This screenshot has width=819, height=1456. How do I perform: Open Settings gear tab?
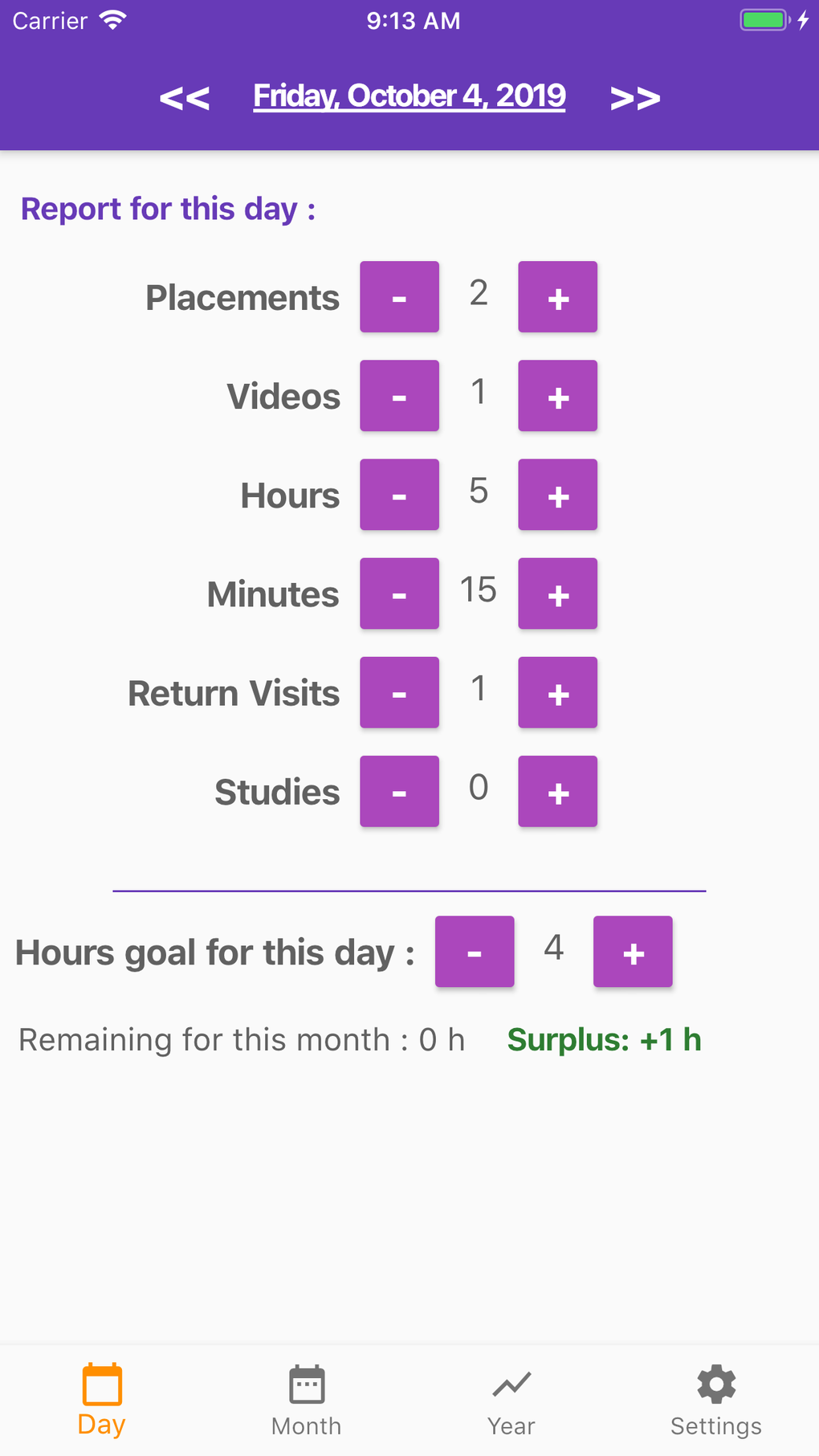point(716,1400)
